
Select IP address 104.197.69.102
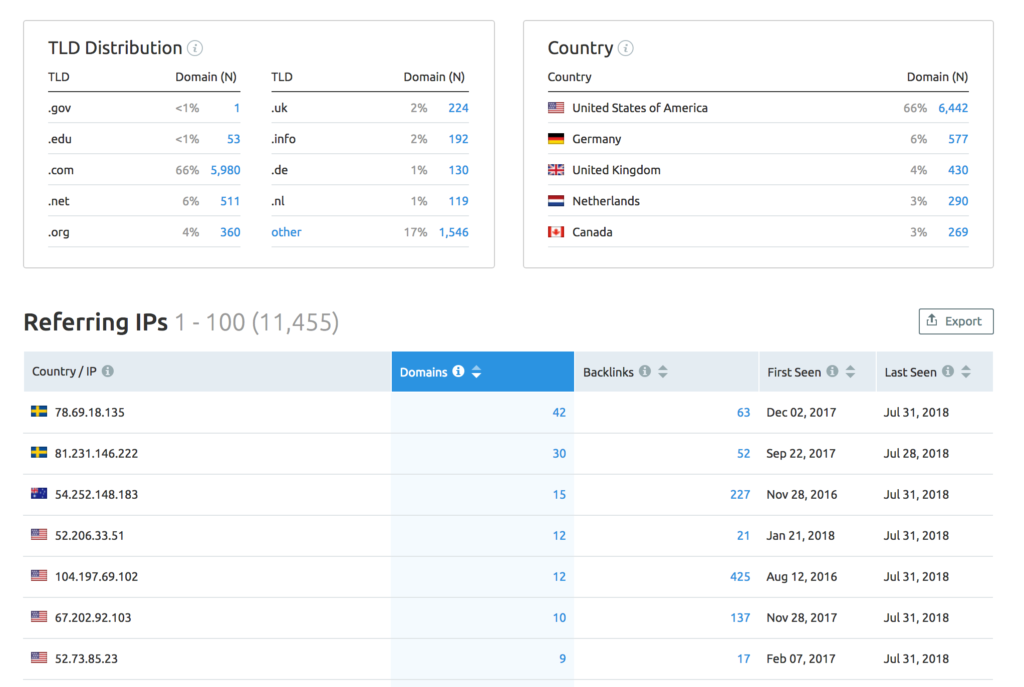[x=96, y=577]
